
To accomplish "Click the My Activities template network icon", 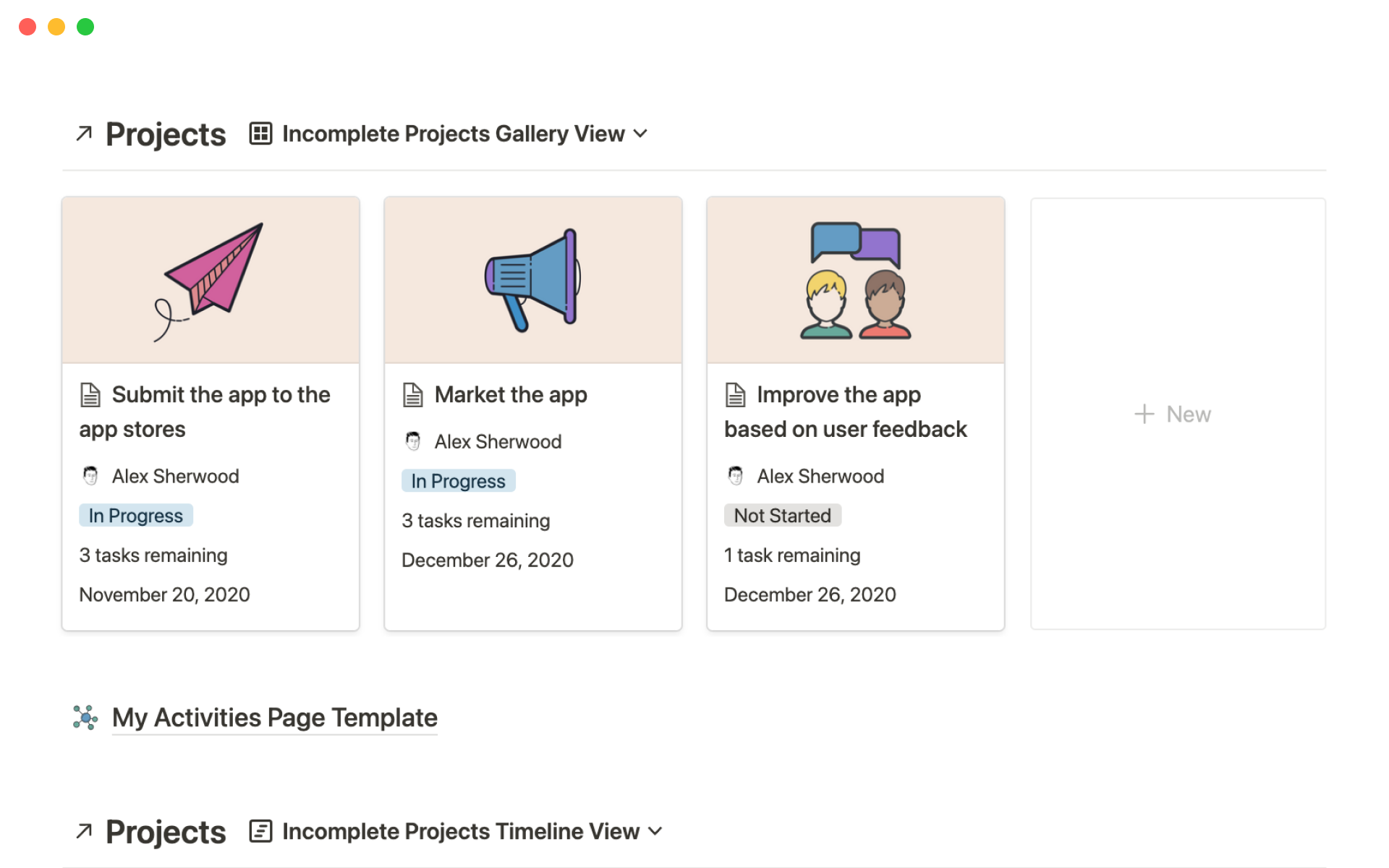I will [x=85, y=718].
